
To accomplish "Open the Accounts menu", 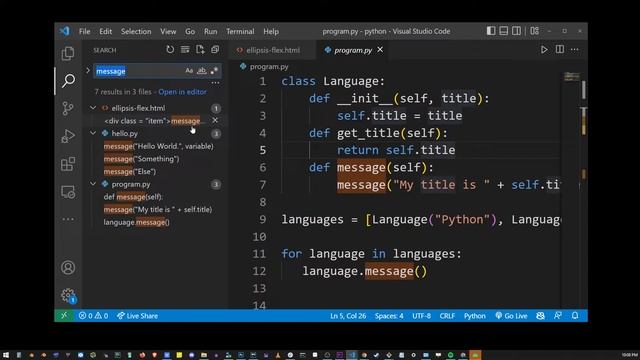I will click(x=68, y=268).
